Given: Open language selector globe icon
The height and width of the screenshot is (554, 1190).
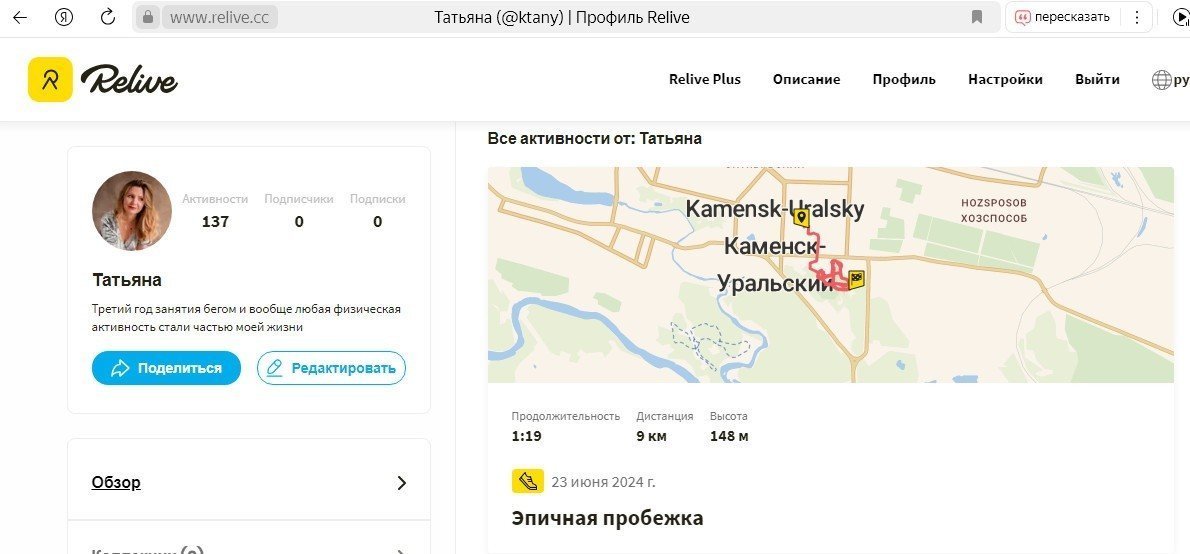Looking at the screenshot, I should pos(1162,80).
